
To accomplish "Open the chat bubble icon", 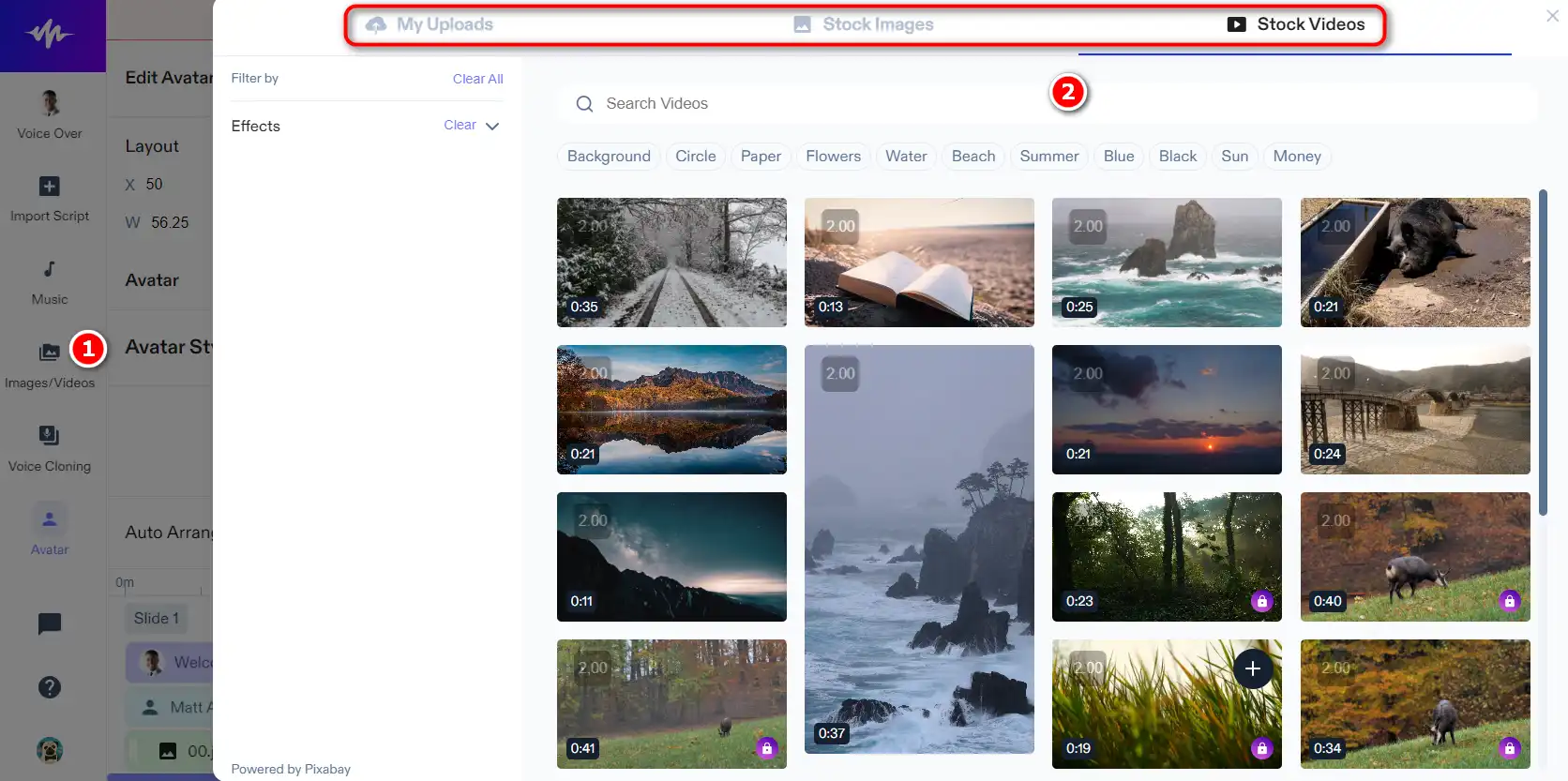I will (50, 623).
